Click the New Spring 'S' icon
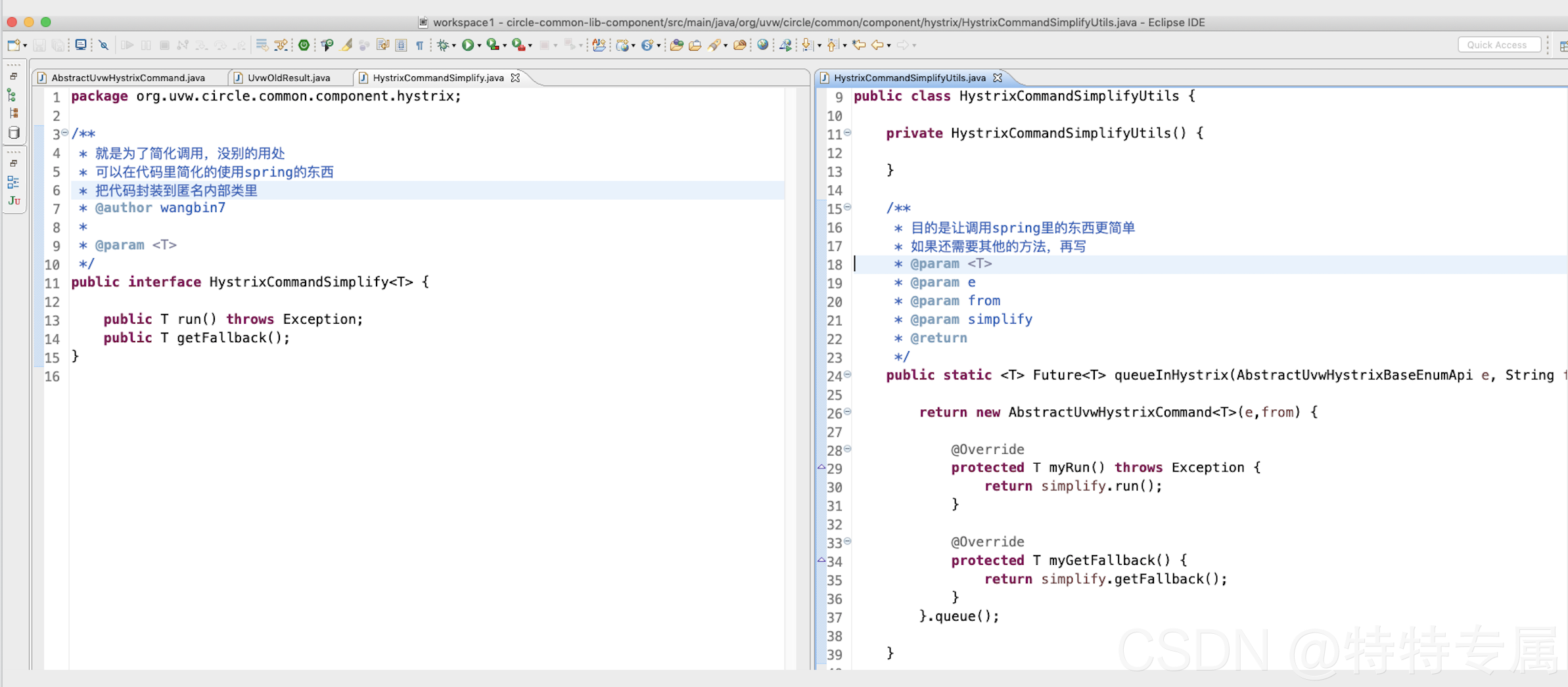The height and width of the screenshot is (687, 1568). (x=647, y=45)
